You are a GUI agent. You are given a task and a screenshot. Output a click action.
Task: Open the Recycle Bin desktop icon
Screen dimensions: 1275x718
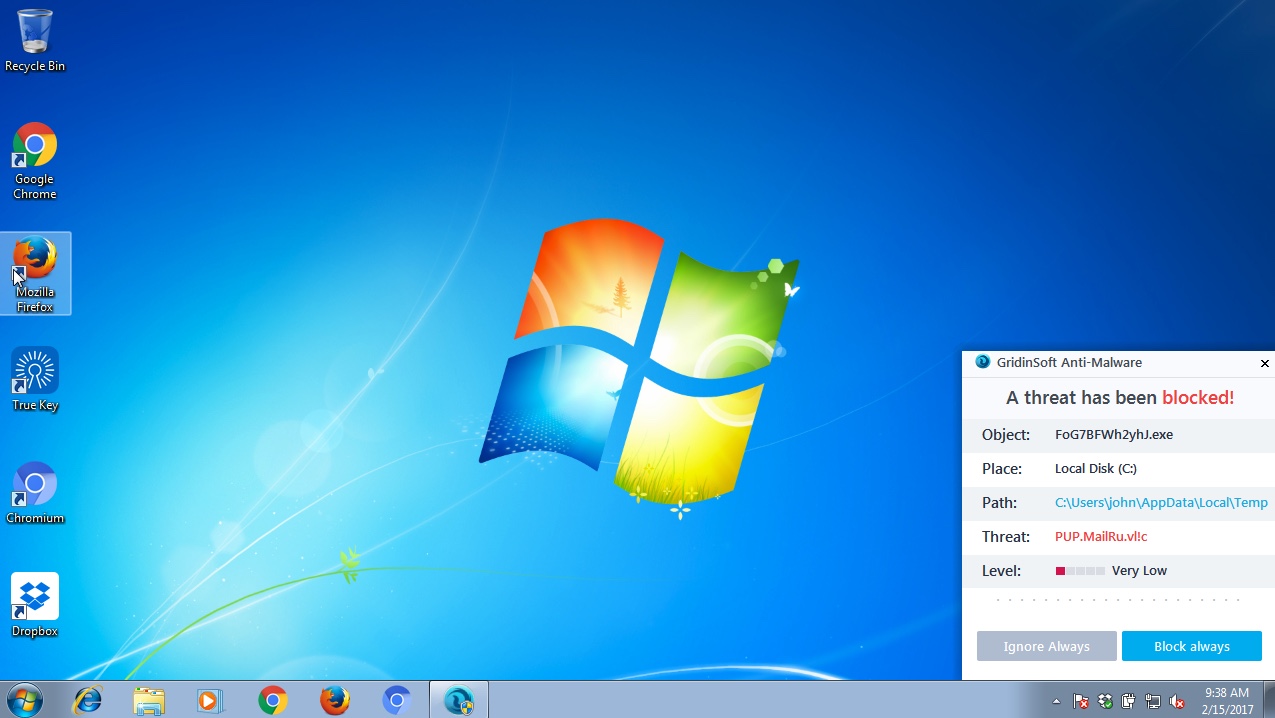coord(35,40)
